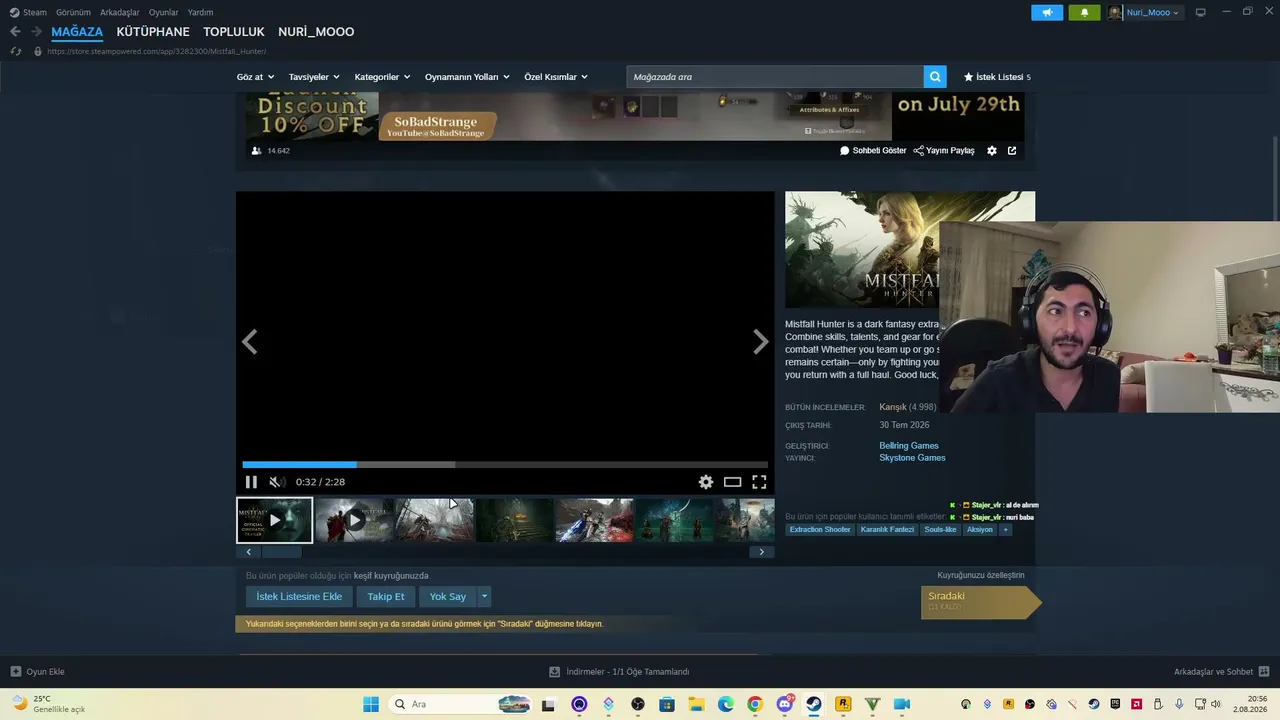1280x720 pixels.
Task: Open the NURİ_MOOO profile tab
Action: tap(316, 32)
